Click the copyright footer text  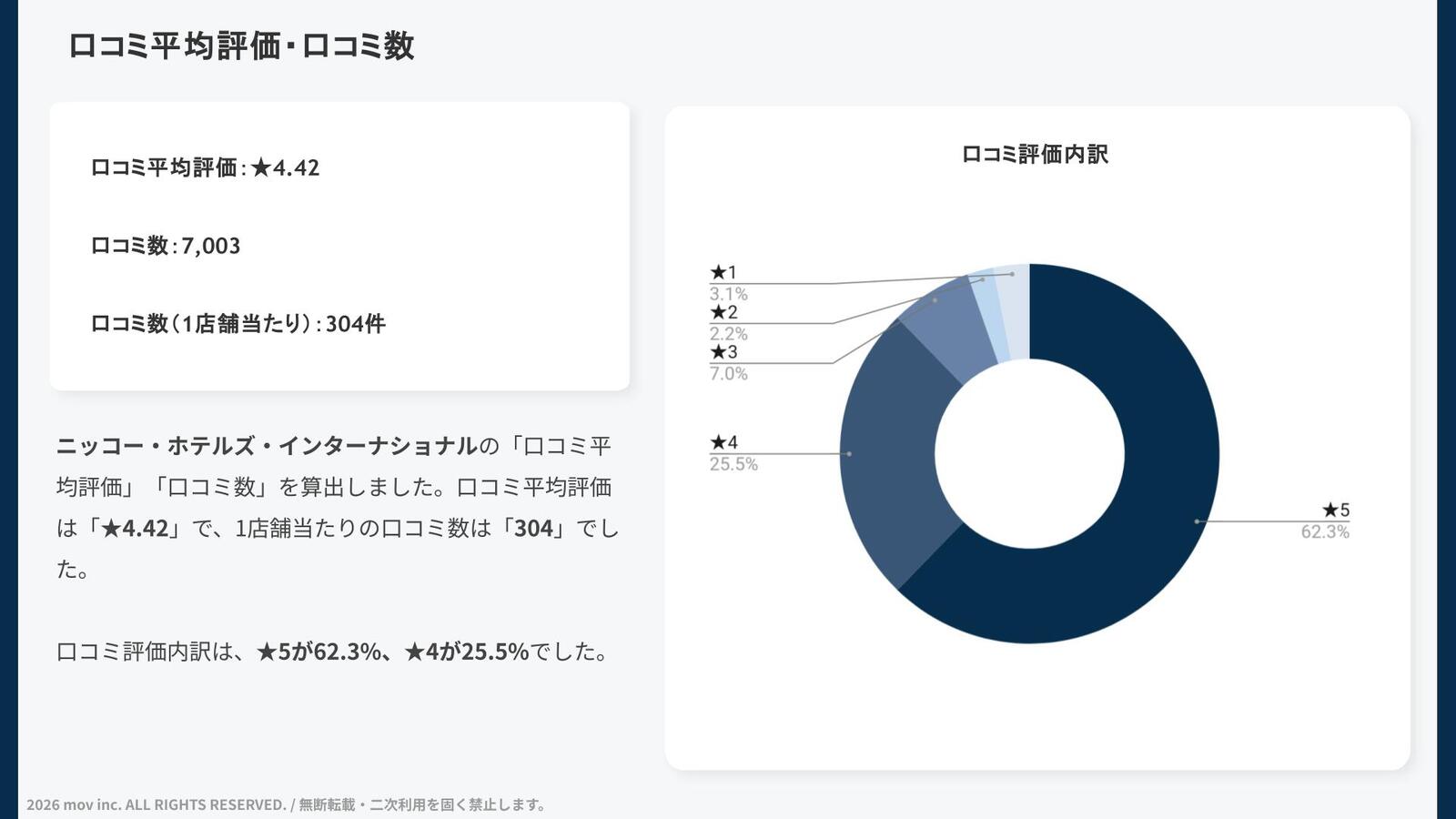286,804
